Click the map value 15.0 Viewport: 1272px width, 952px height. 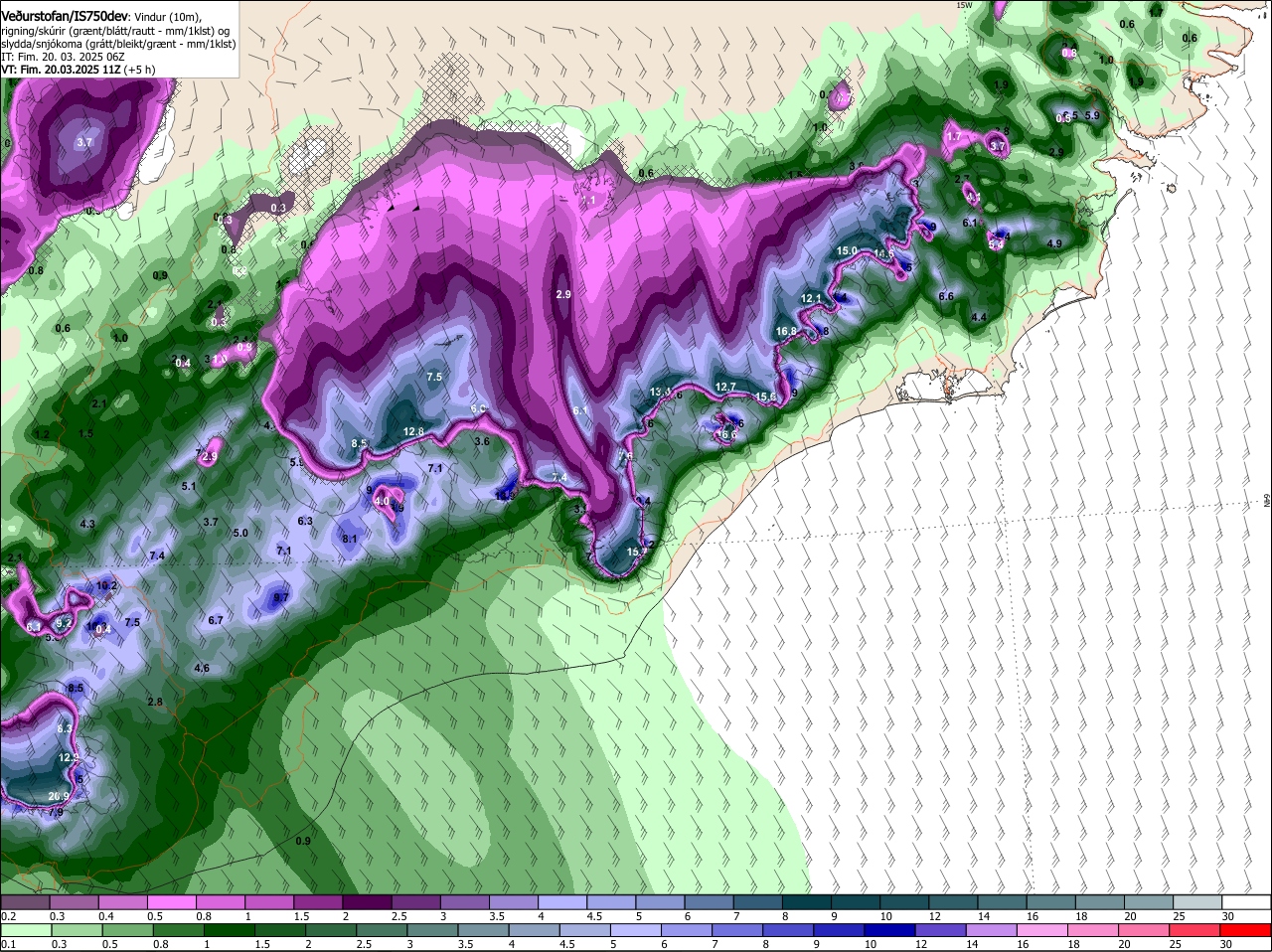pos(847,251)
